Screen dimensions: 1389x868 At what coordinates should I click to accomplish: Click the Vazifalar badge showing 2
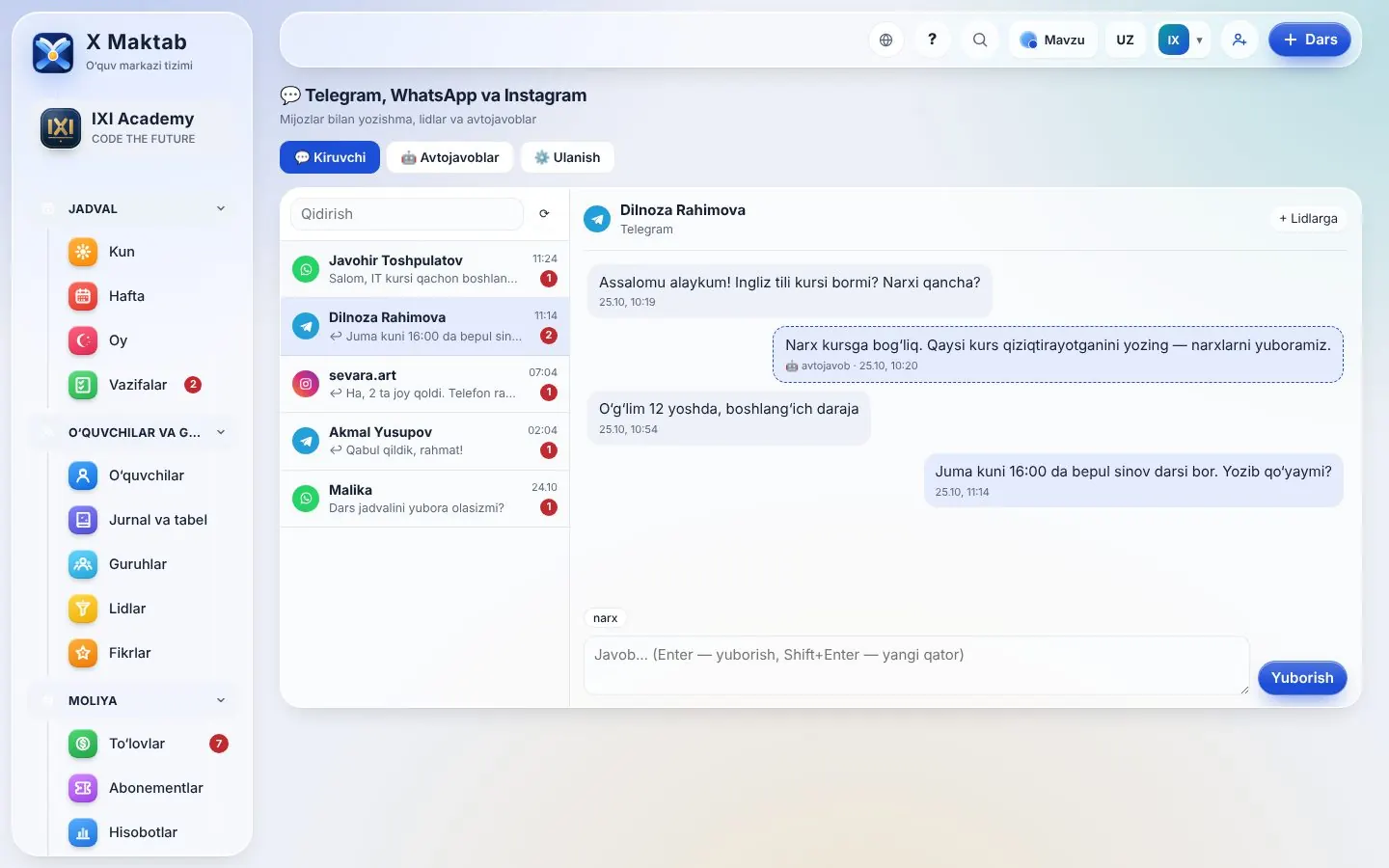pos(193,384)
